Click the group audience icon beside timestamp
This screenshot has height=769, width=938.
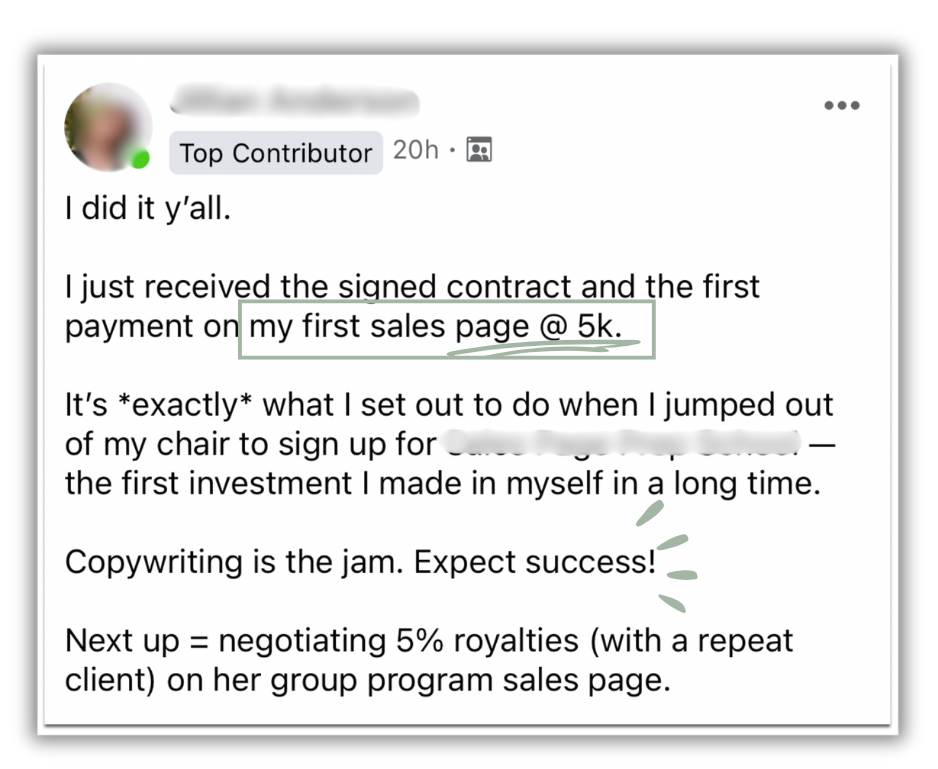[x=479, y=151]
